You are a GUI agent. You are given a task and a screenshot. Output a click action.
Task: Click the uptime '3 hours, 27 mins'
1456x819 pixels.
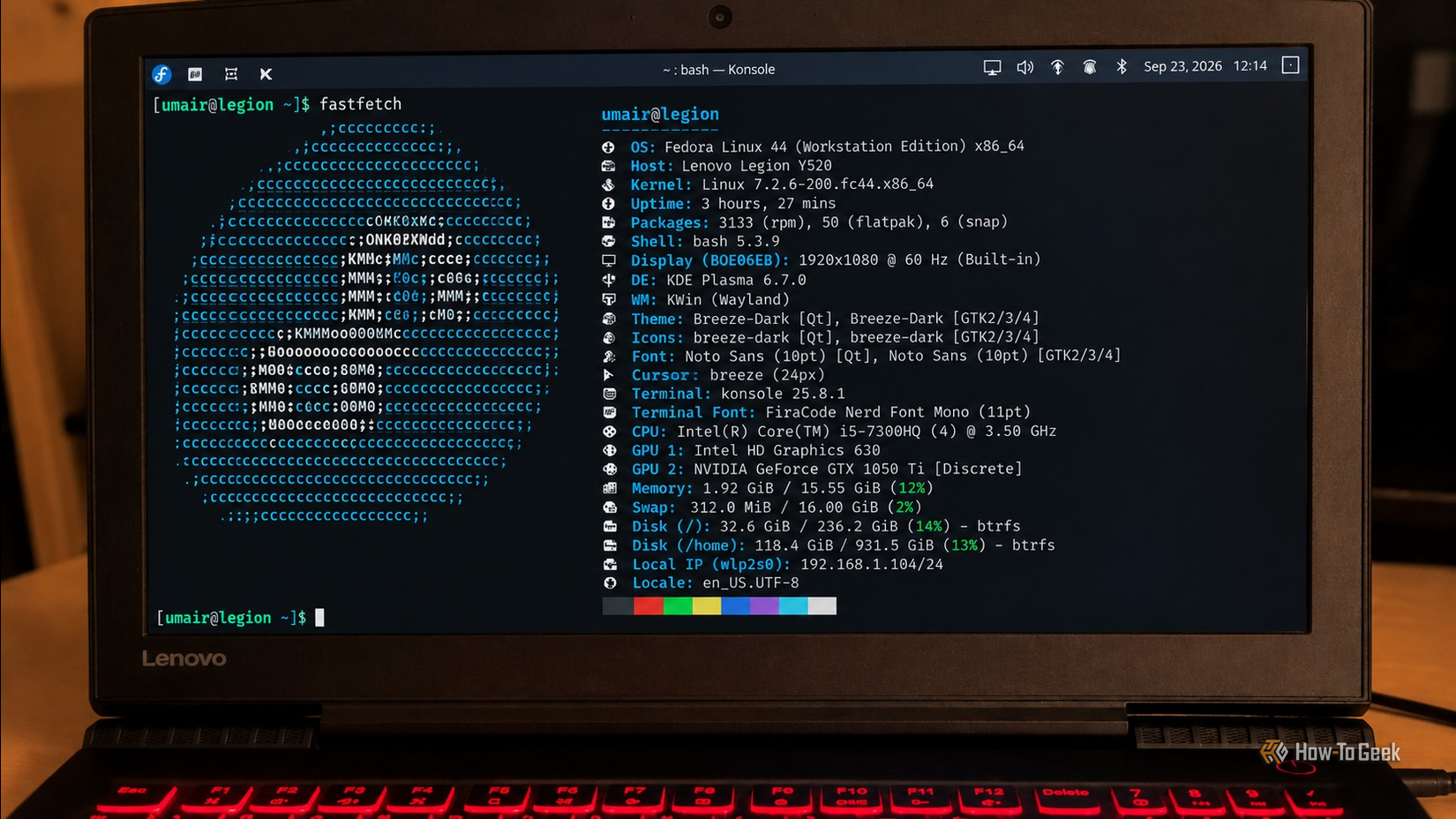click(769, 204)
